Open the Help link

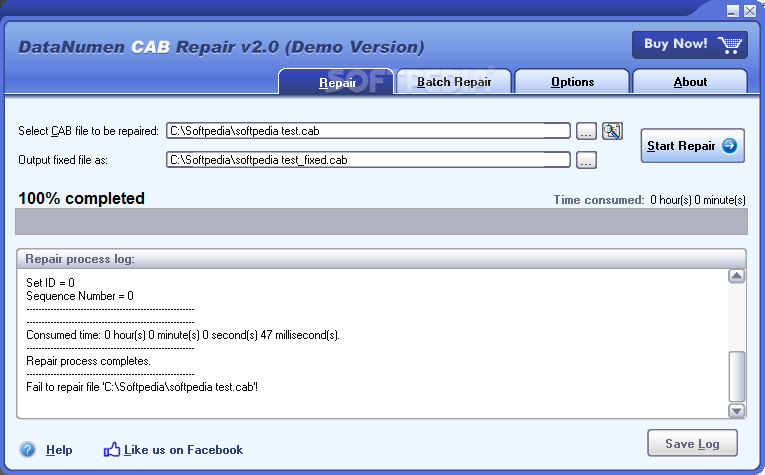tap(59, 450)
